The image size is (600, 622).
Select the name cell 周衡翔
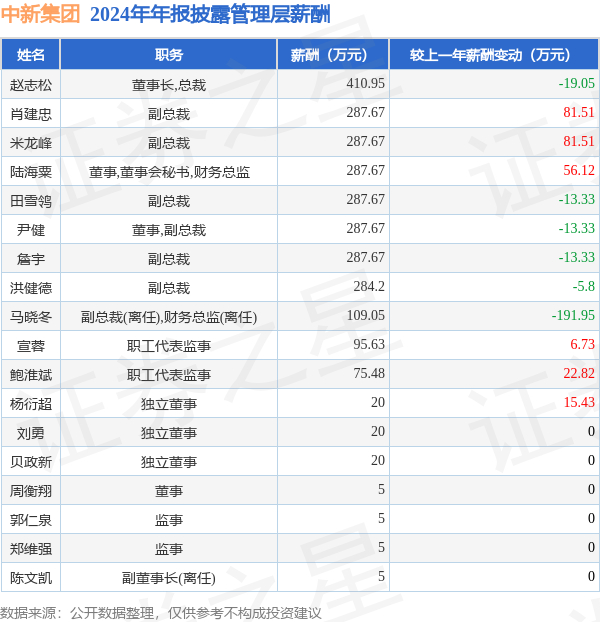pyautogui.click(x=31, y=491)
